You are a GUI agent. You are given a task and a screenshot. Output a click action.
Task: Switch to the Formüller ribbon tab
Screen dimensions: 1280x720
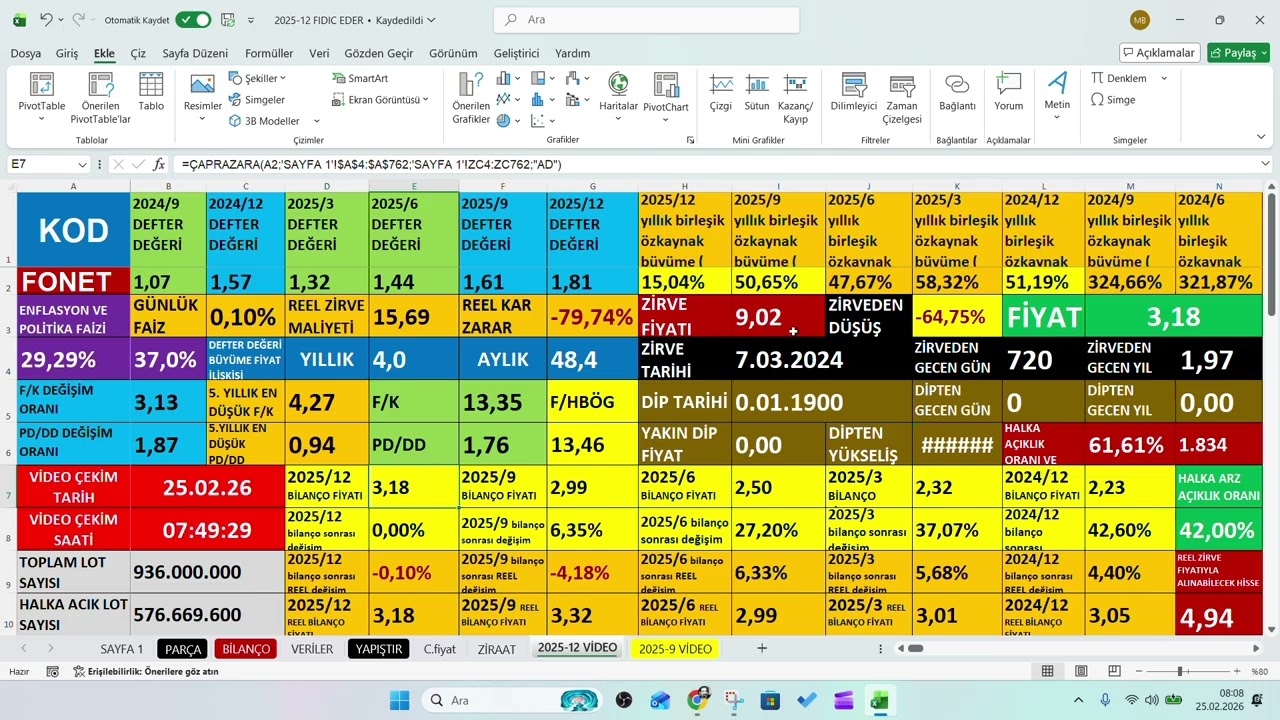269,53
